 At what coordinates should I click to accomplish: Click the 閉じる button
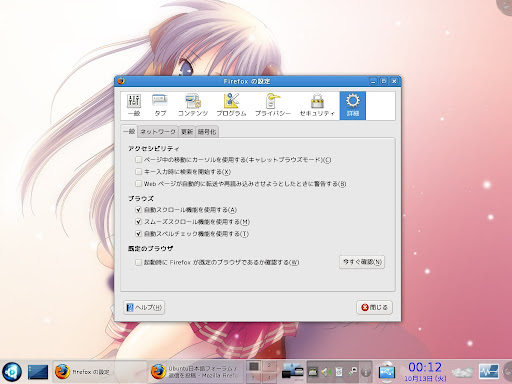tap(374, 307)
